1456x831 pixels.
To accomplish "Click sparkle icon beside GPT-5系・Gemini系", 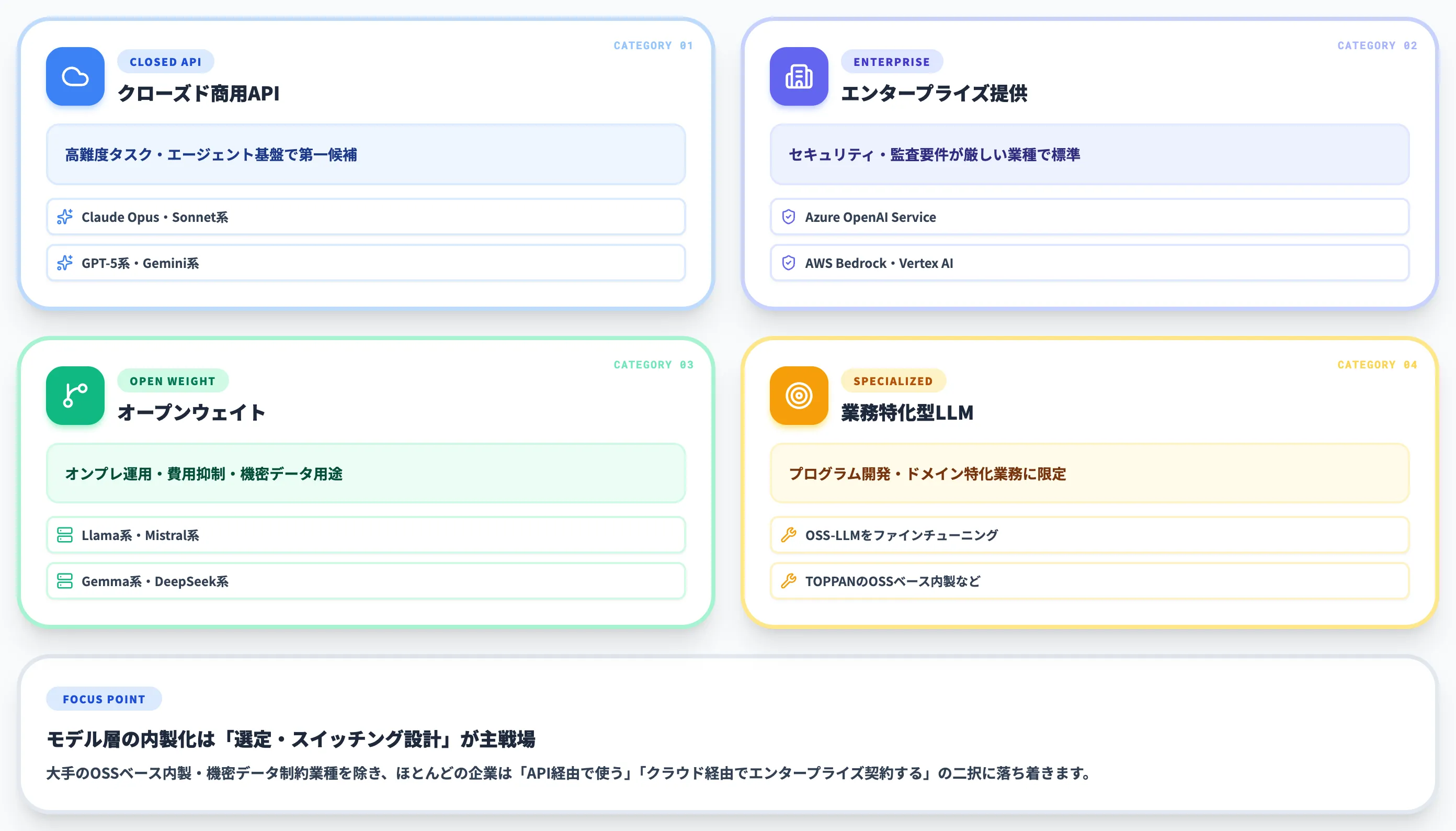I will 65,263.
